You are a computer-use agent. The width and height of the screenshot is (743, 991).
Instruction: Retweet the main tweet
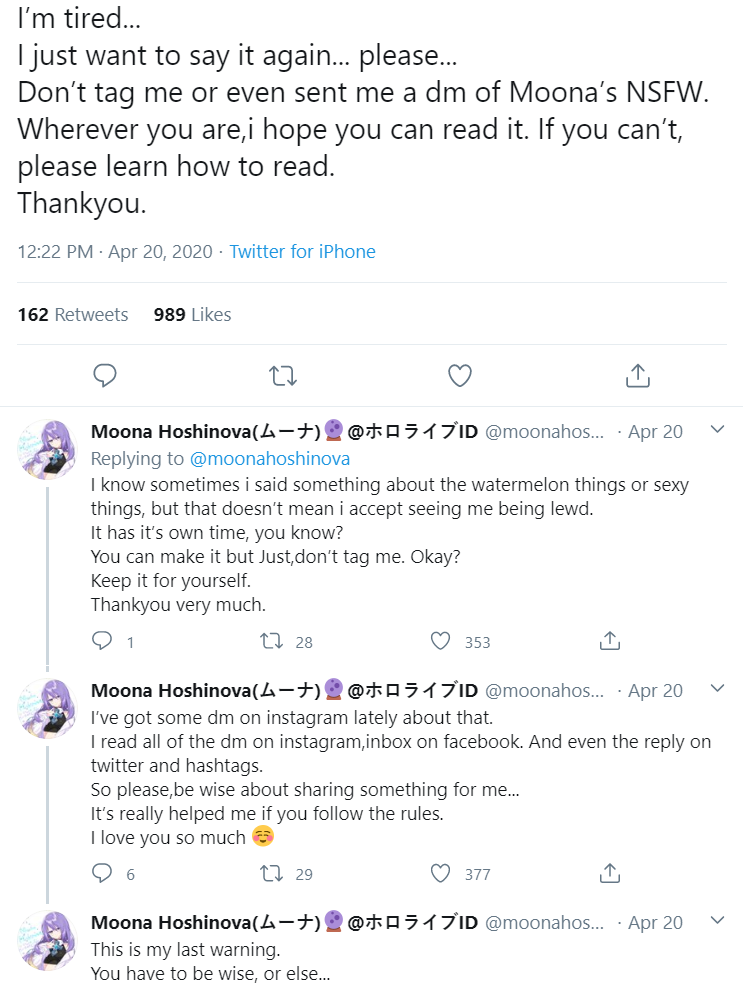283,376
